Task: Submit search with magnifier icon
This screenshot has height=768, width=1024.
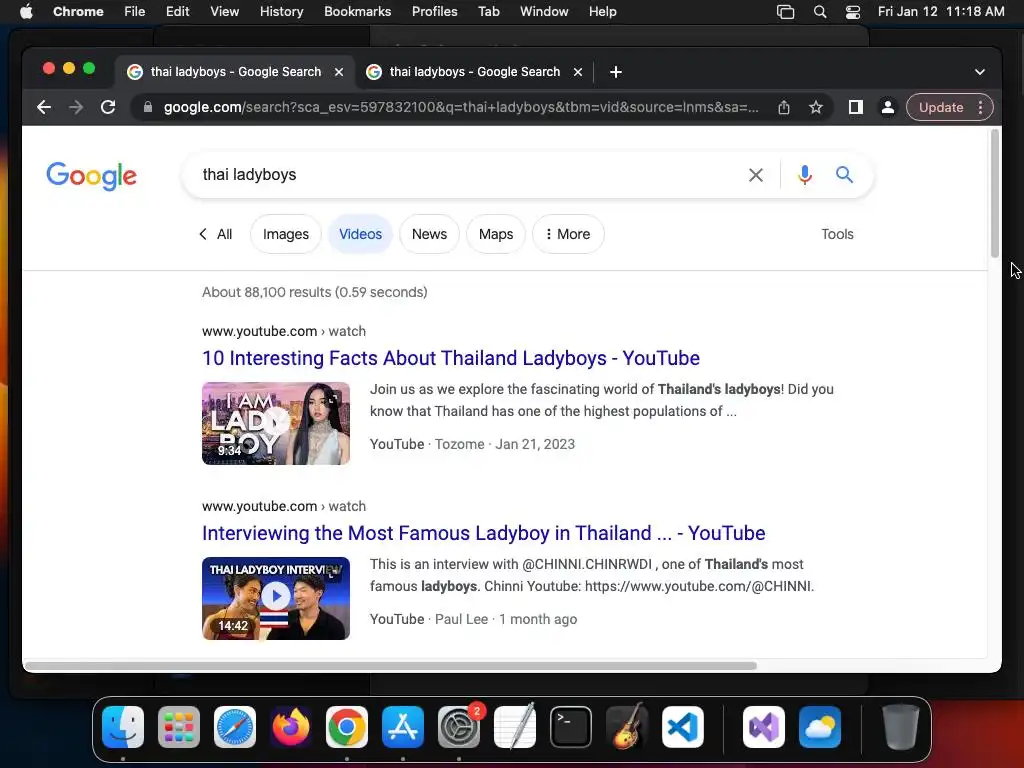Action: 844,174
